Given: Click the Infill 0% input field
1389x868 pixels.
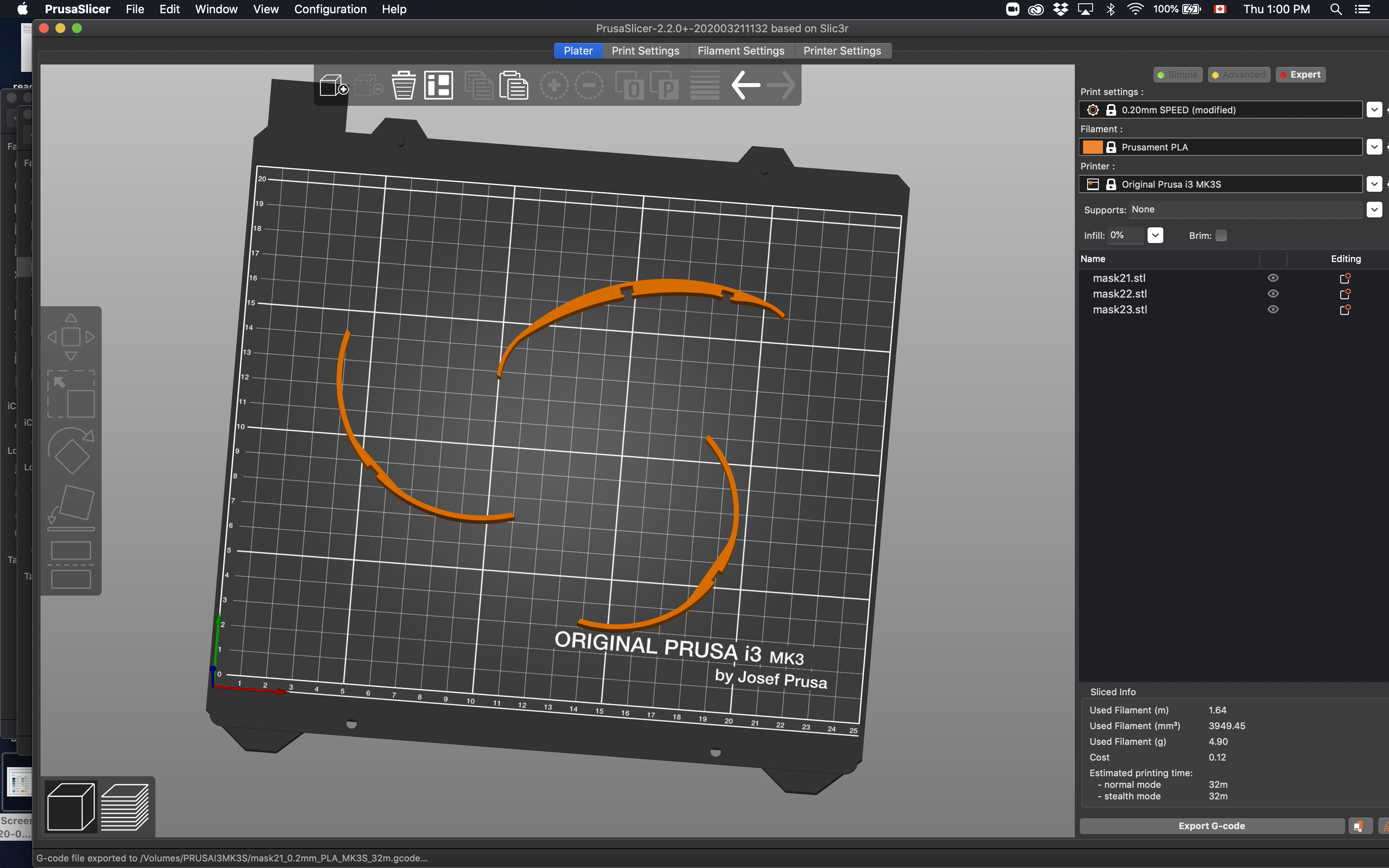Looking at the screenshot, I should click(x=1126, y=235).
